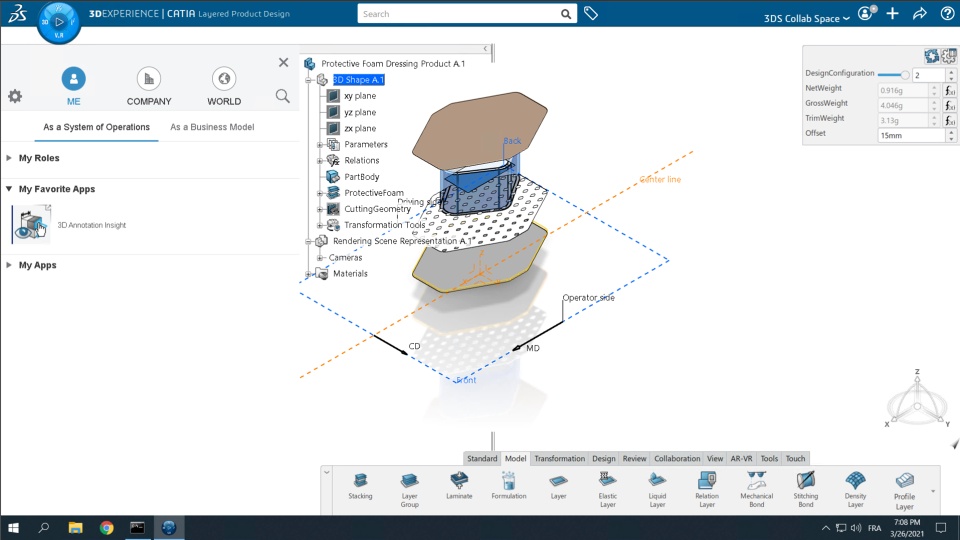Click in the top Search field
The image size is (960, 540).
tap(458, 14)
